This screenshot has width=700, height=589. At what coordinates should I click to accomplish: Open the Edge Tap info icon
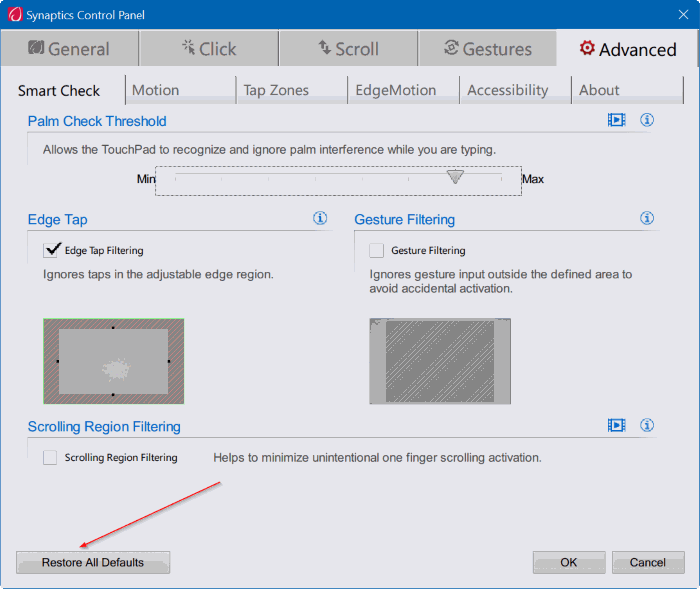pos(320,218)
